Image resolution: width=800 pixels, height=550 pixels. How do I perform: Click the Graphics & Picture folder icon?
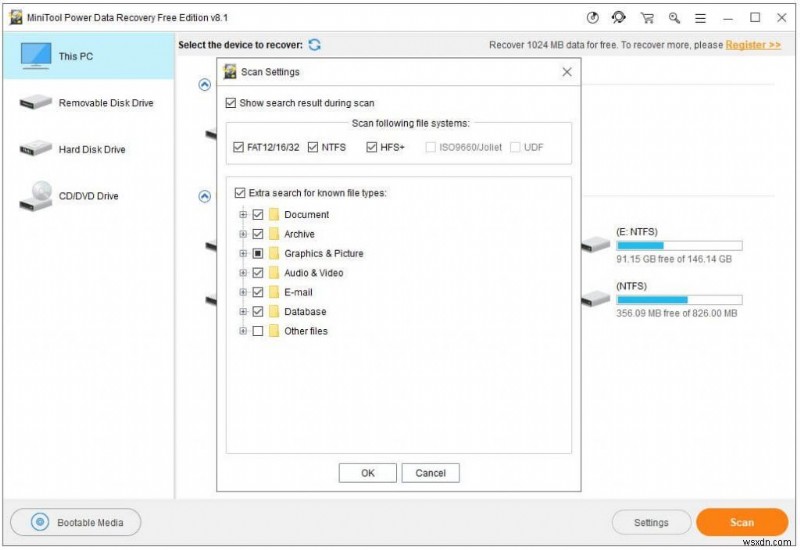[274, 253]
